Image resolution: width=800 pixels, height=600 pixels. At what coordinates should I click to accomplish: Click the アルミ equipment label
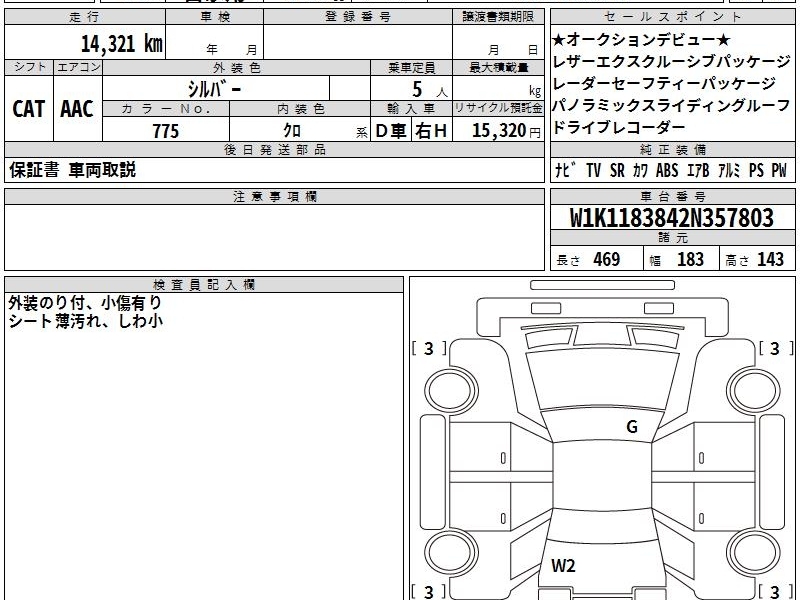click(729, 170)
